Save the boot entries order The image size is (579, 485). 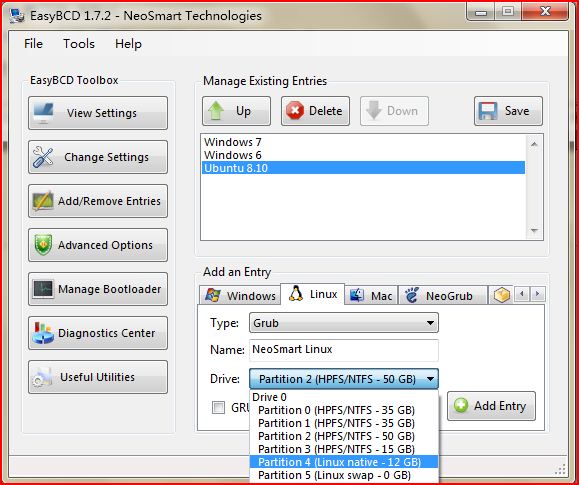click(508, 111)
